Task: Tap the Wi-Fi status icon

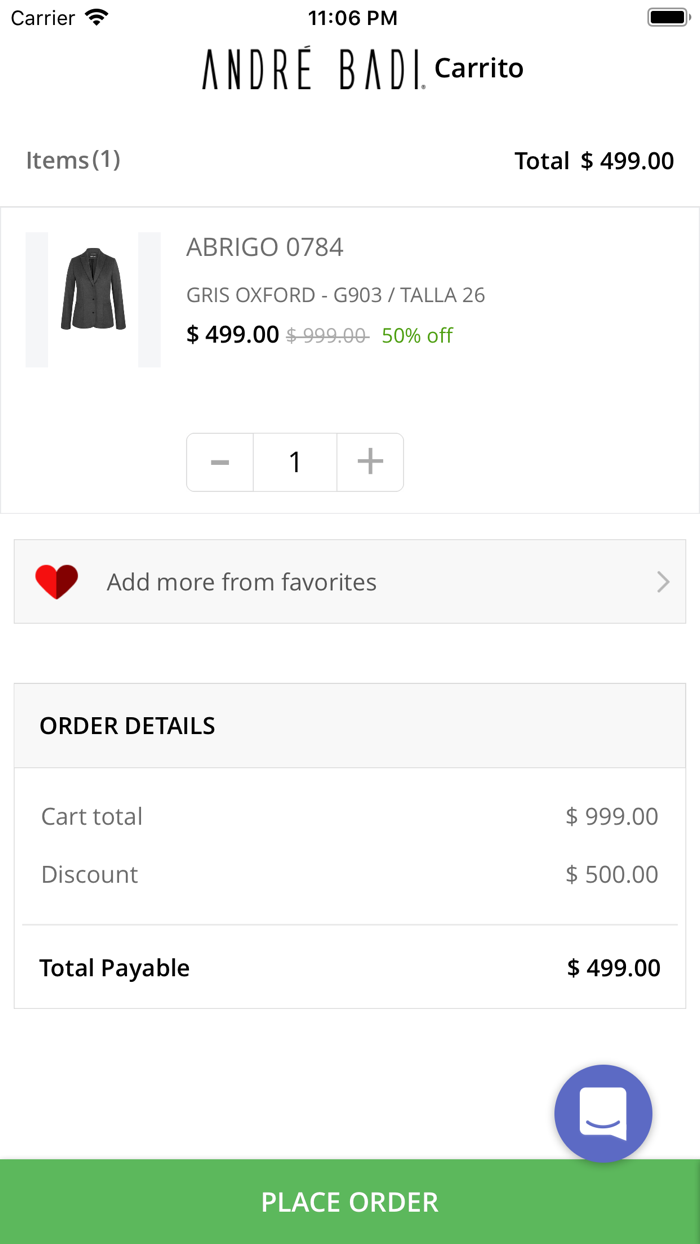Action: (x=97, y=18)
